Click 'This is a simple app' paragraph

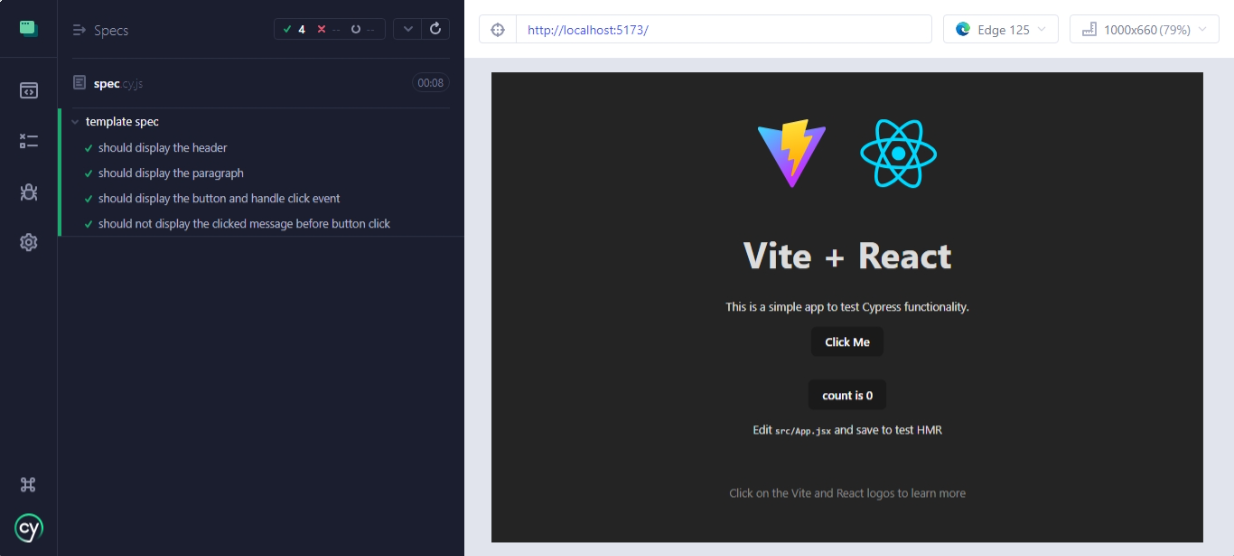tap(847, 307)
